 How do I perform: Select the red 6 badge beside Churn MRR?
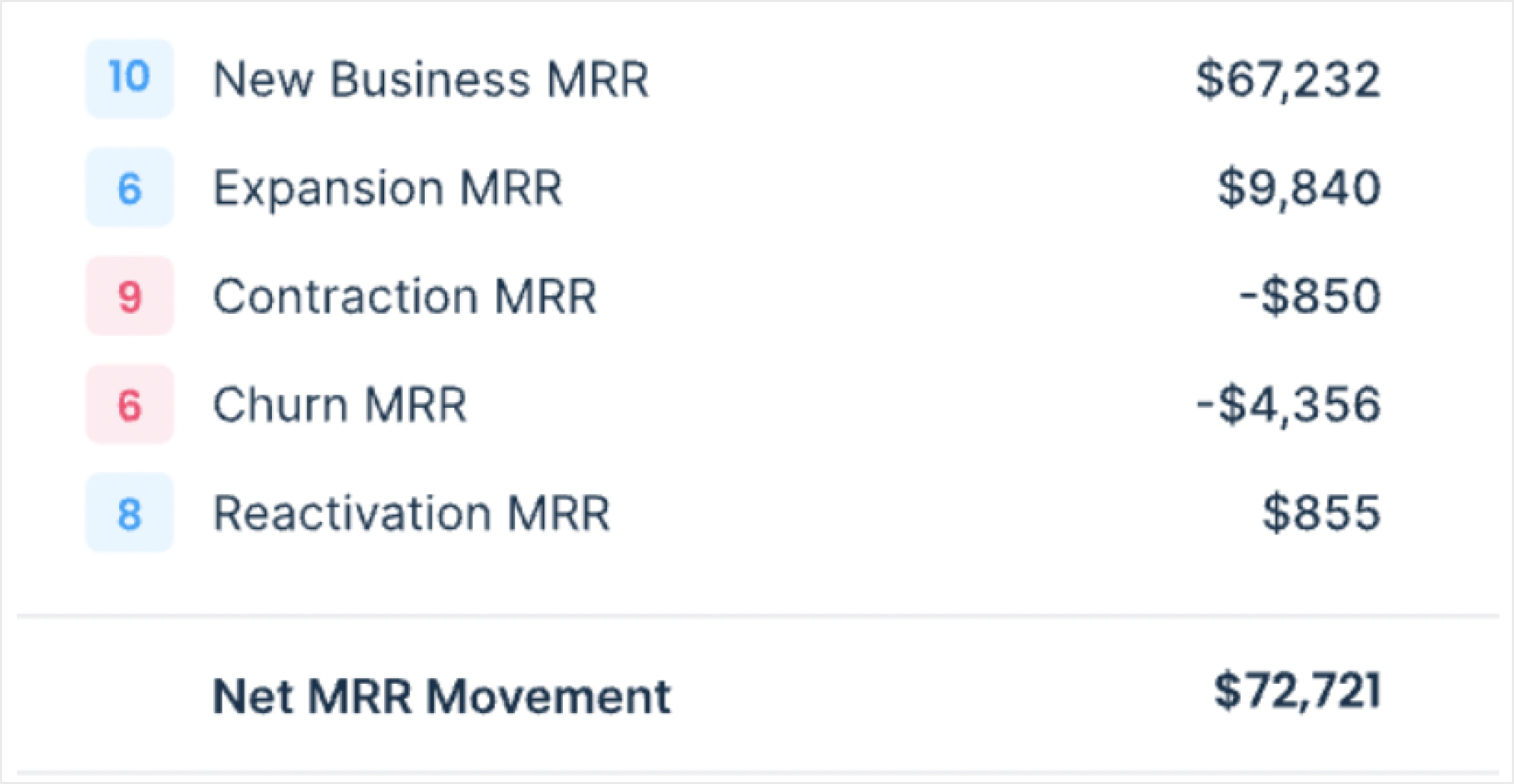click(x=130, y=404)
